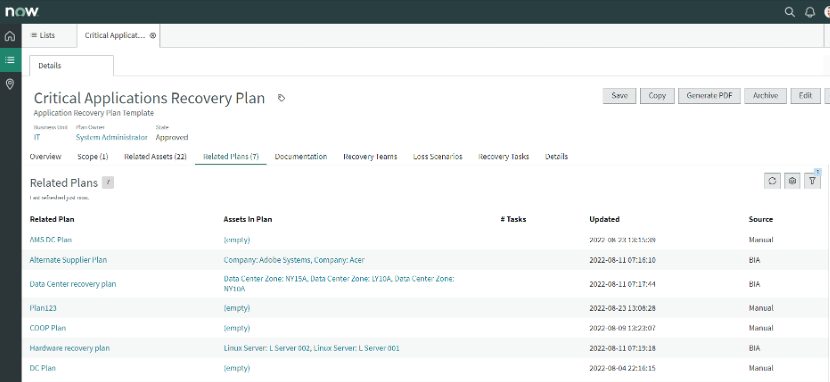The width and height of the screenshot is (830, 382).
Task: Open the Plan123 link
Action: point(43,308)
